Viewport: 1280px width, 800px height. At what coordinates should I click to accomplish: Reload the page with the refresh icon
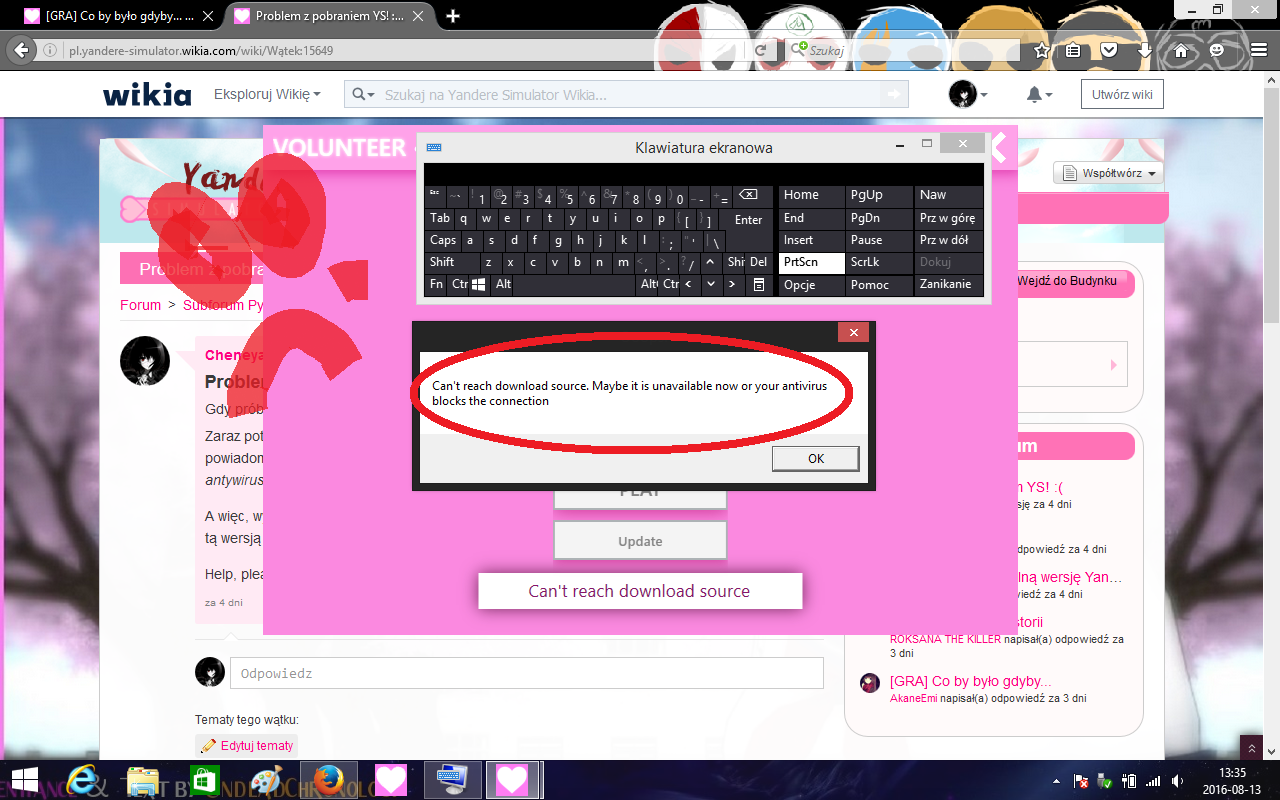[x=761, y=50]
